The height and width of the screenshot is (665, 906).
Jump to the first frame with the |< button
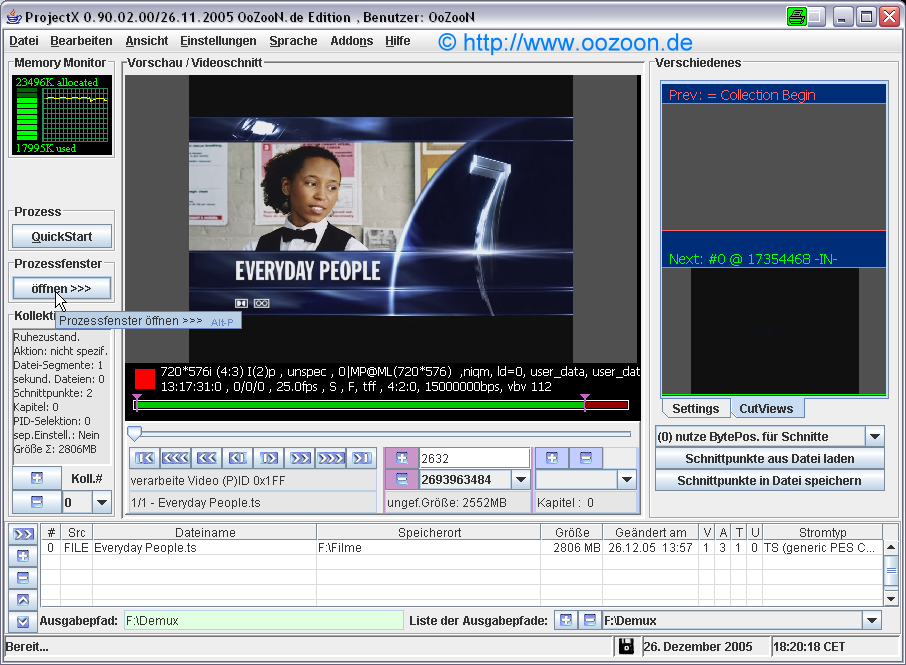click(144, 458)
